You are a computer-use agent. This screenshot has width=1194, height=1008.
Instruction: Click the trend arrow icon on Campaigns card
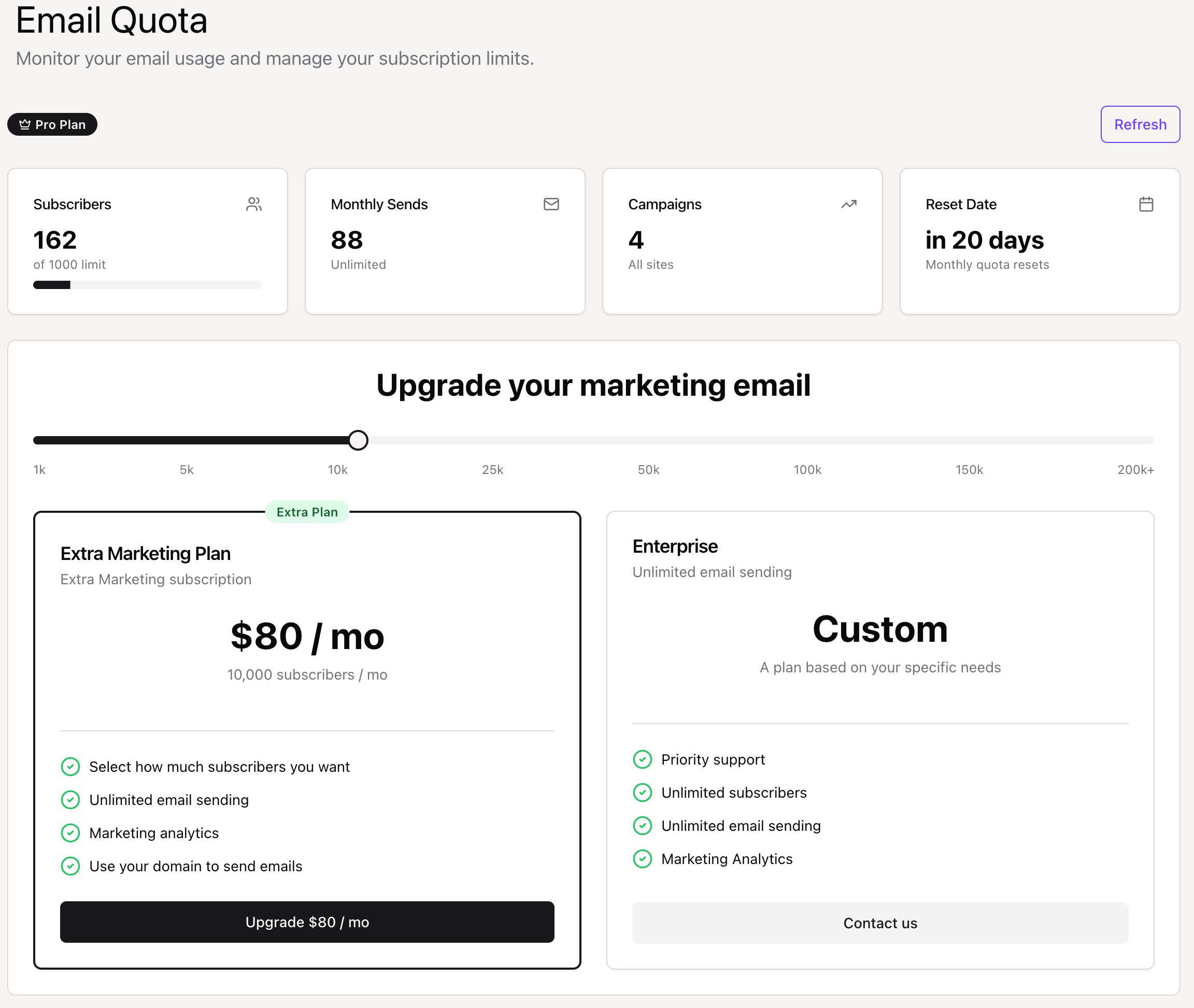pos(848,204)
